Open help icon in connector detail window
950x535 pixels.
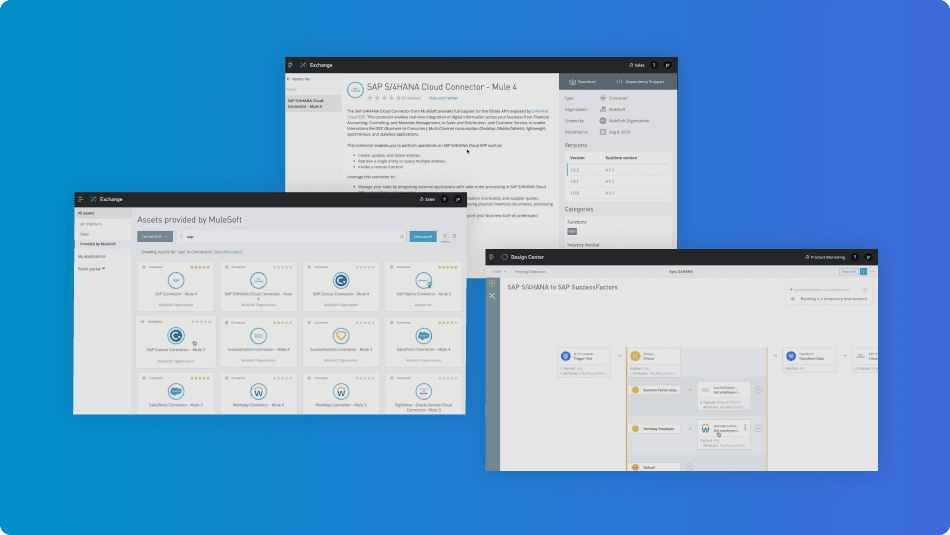coord(654,65)
